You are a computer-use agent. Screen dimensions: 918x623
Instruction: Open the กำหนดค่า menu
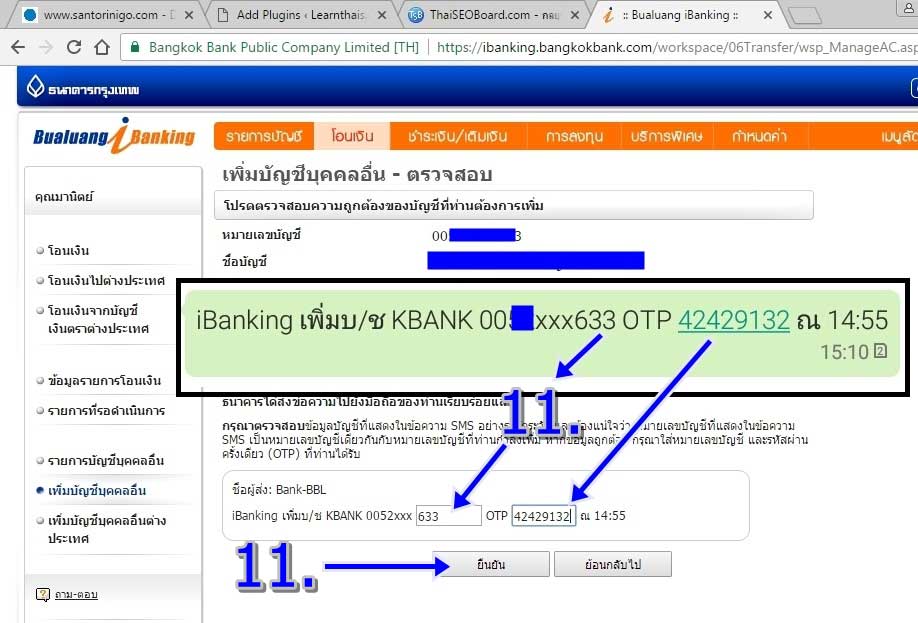(759, 136)
